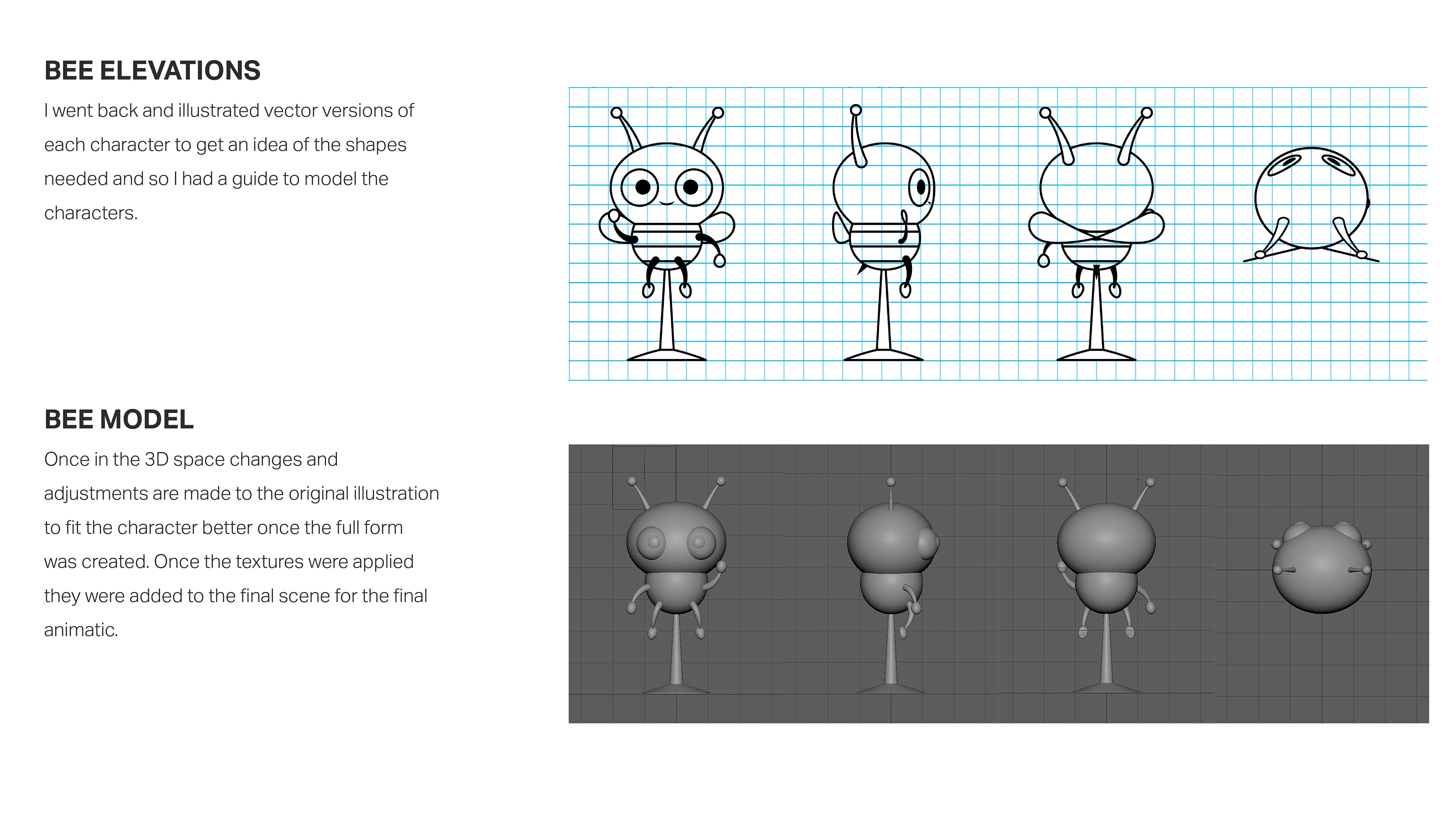Click the side-view gray 3D bee model
Viewport: 1456px width, 819px height.
[x=891, y=582]
